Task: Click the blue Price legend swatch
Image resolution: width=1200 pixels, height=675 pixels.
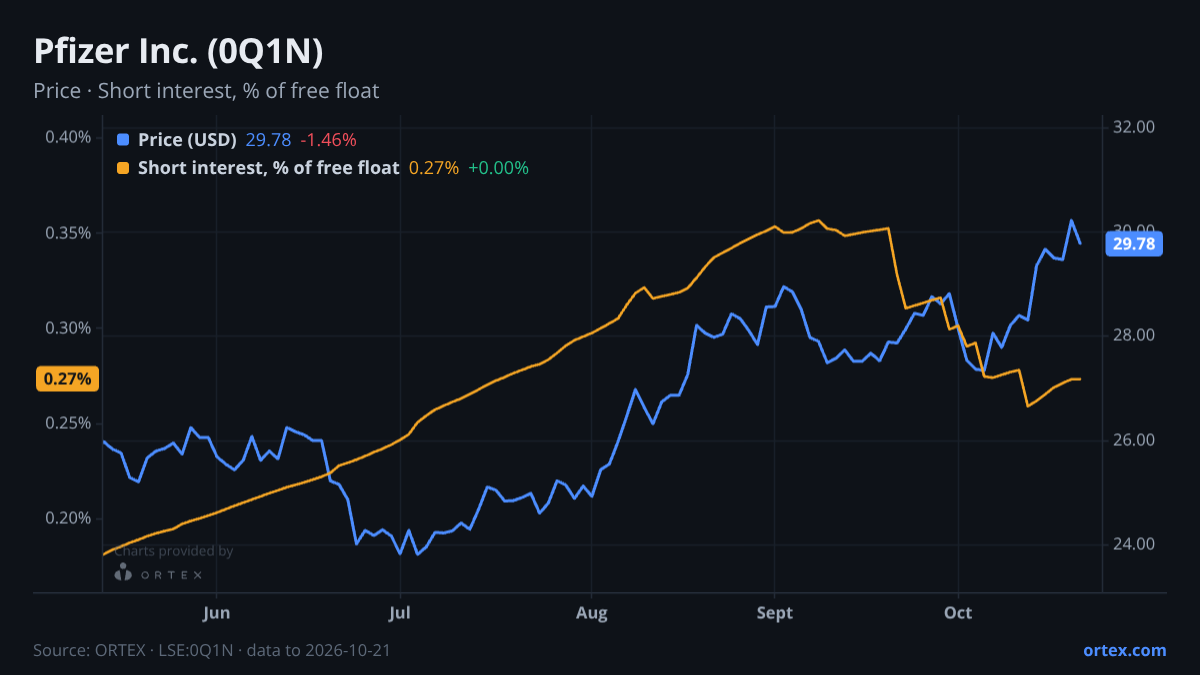Action: point(123,139)
